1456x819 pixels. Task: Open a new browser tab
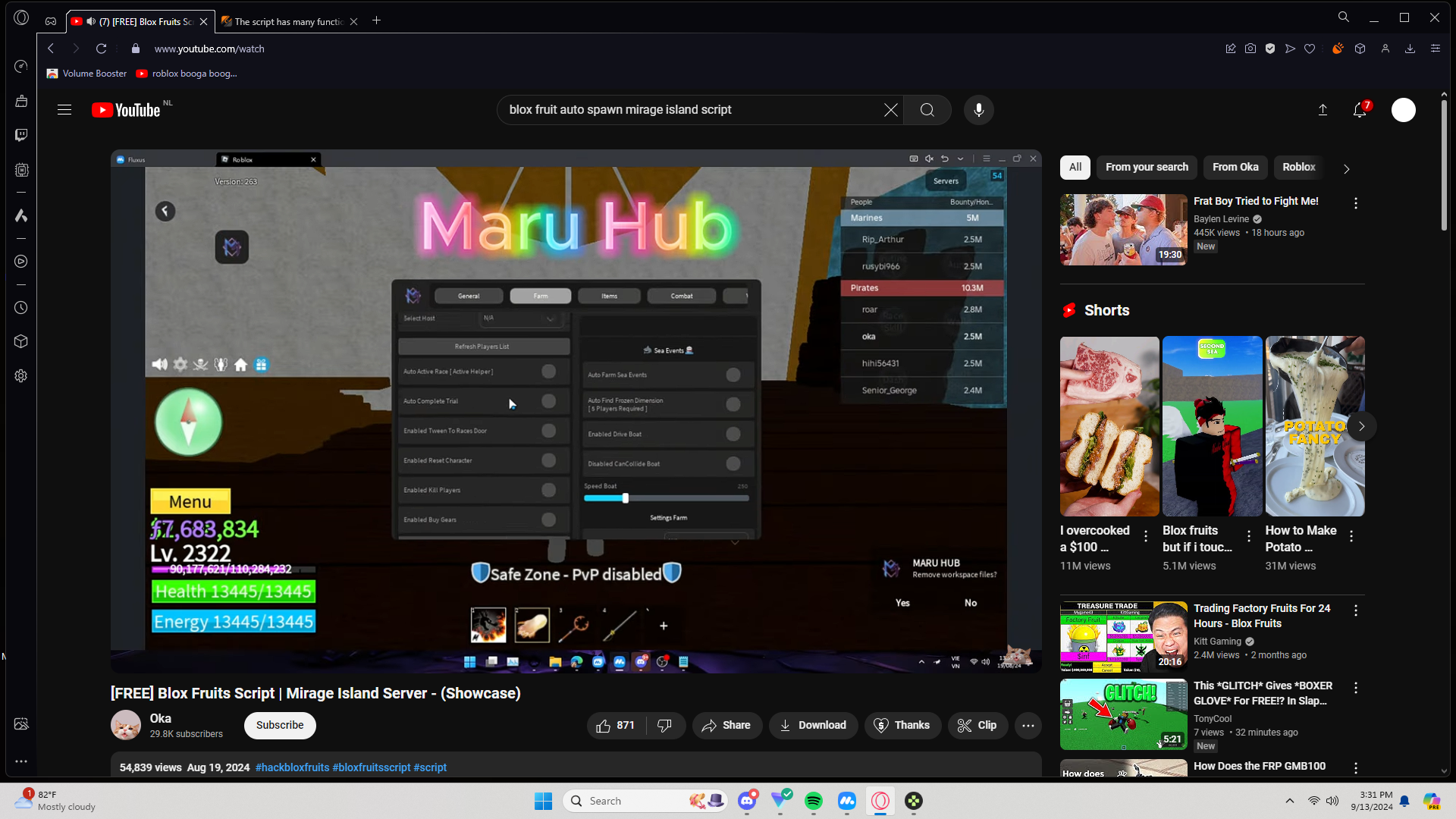377,20
